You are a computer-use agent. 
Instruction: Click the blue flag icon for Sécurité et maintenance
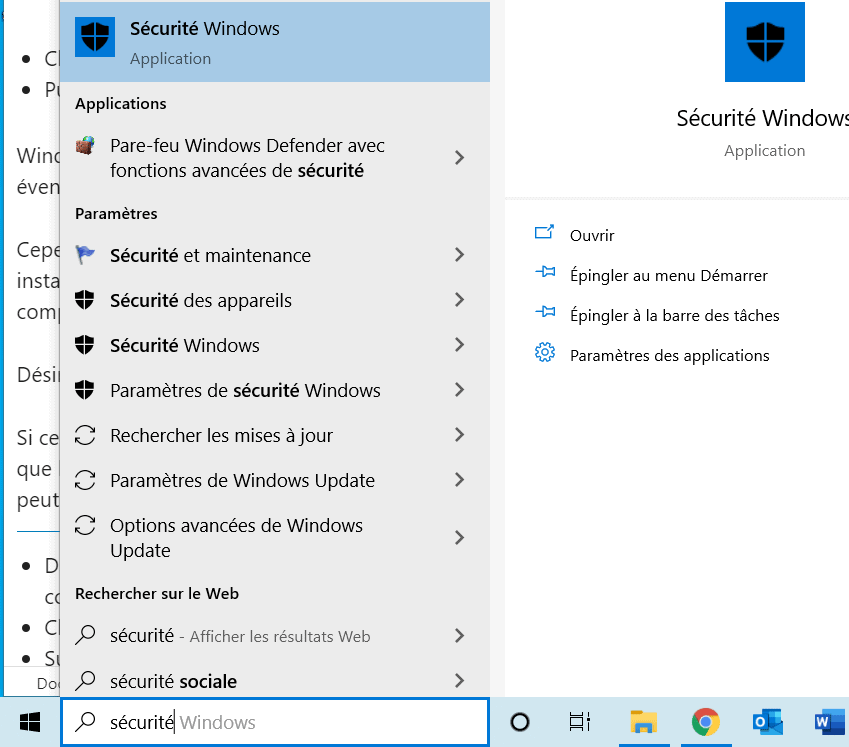85,254
